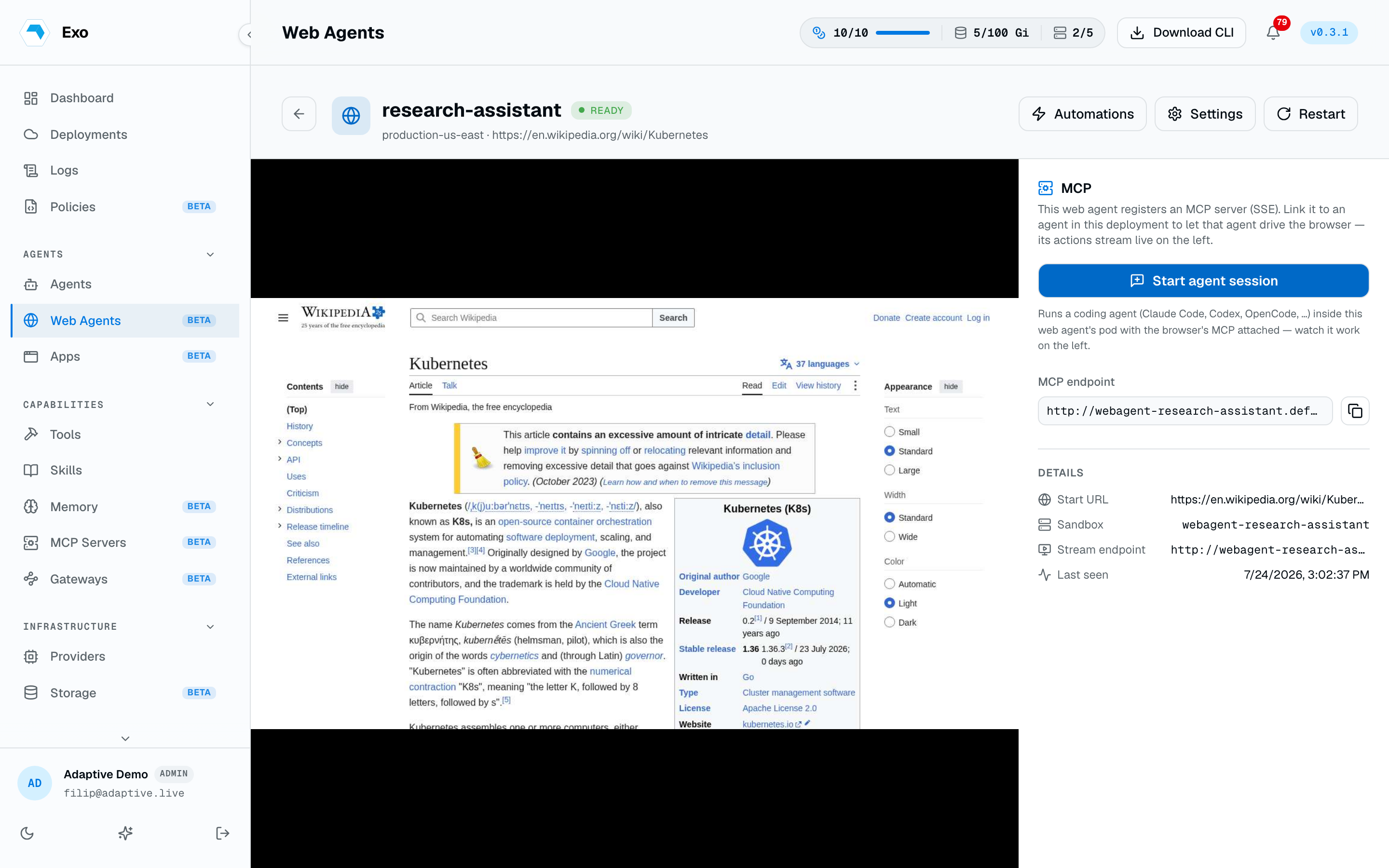Click the MCP endpoint URL field
This screenshot has height=868, width=1389.
[1185, 411]
